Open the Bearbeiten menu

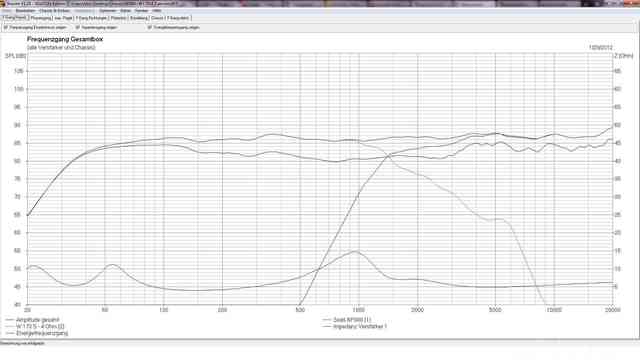[25, 11]
